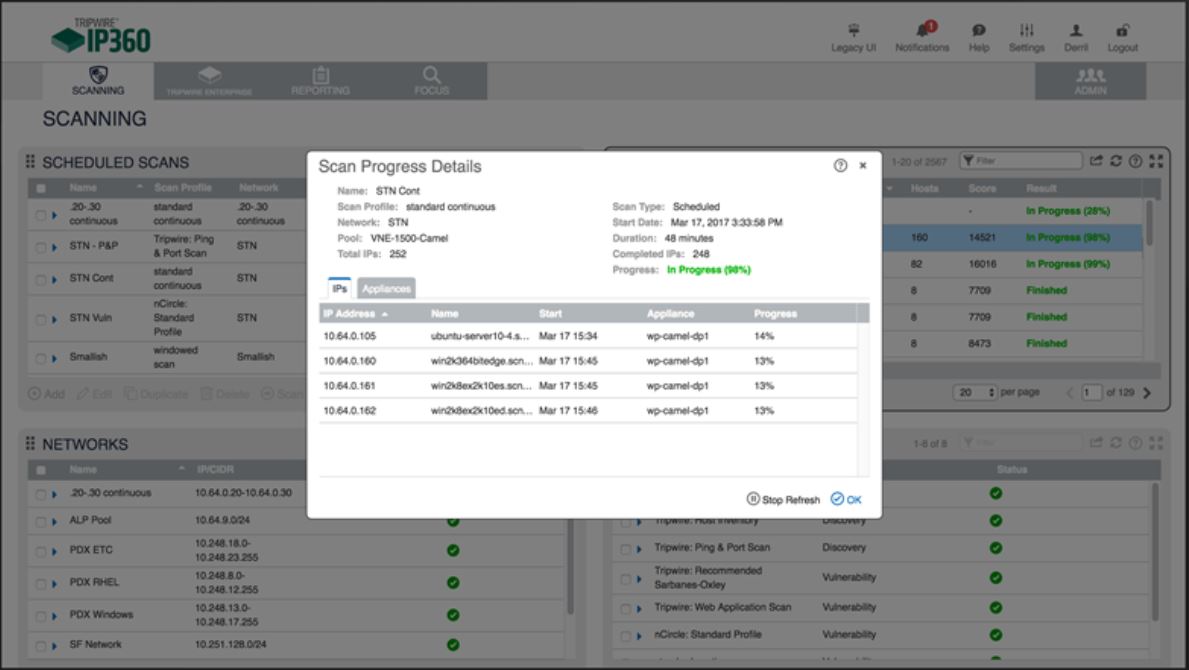
Task: Expand the ALP Pool network row
Action: tap(55, 521)
